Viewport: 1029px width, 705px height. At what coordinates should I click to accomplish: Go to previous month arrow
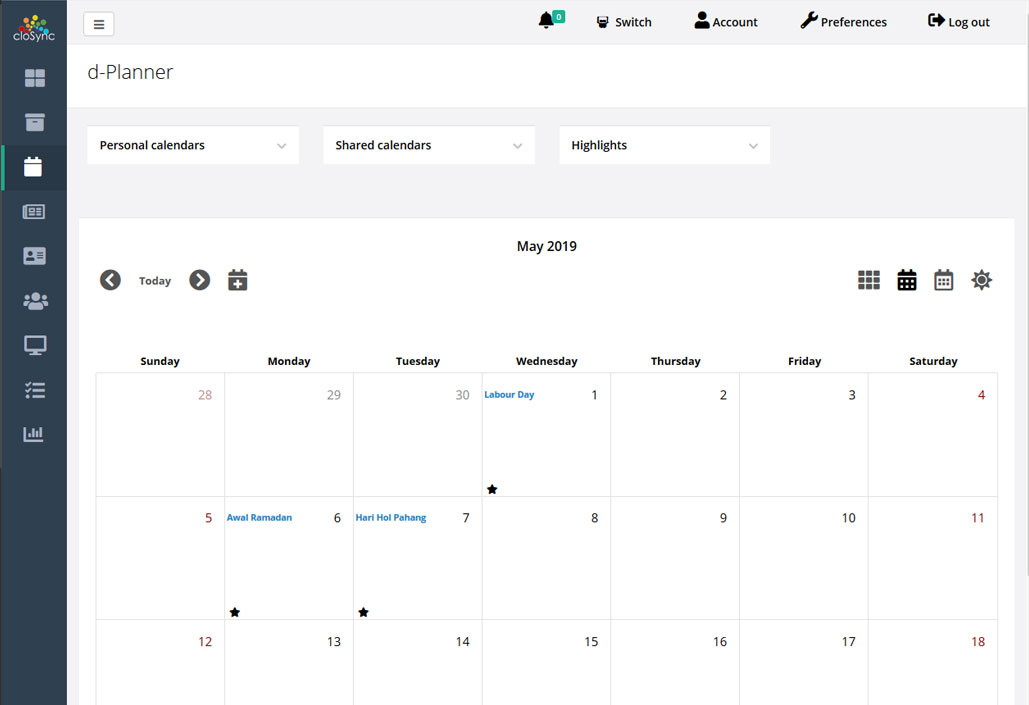point(110,280)
